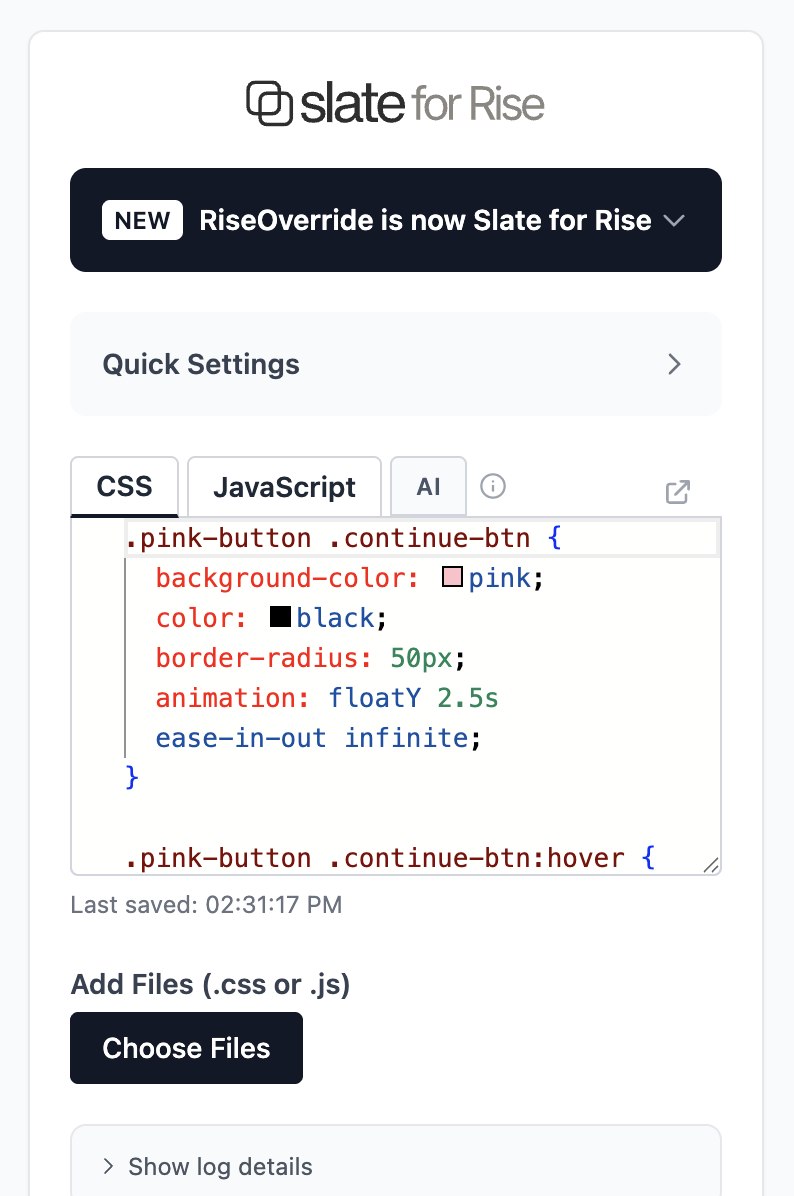Click the overlapping-squares icon in the Slate logo

click(263, 101)
